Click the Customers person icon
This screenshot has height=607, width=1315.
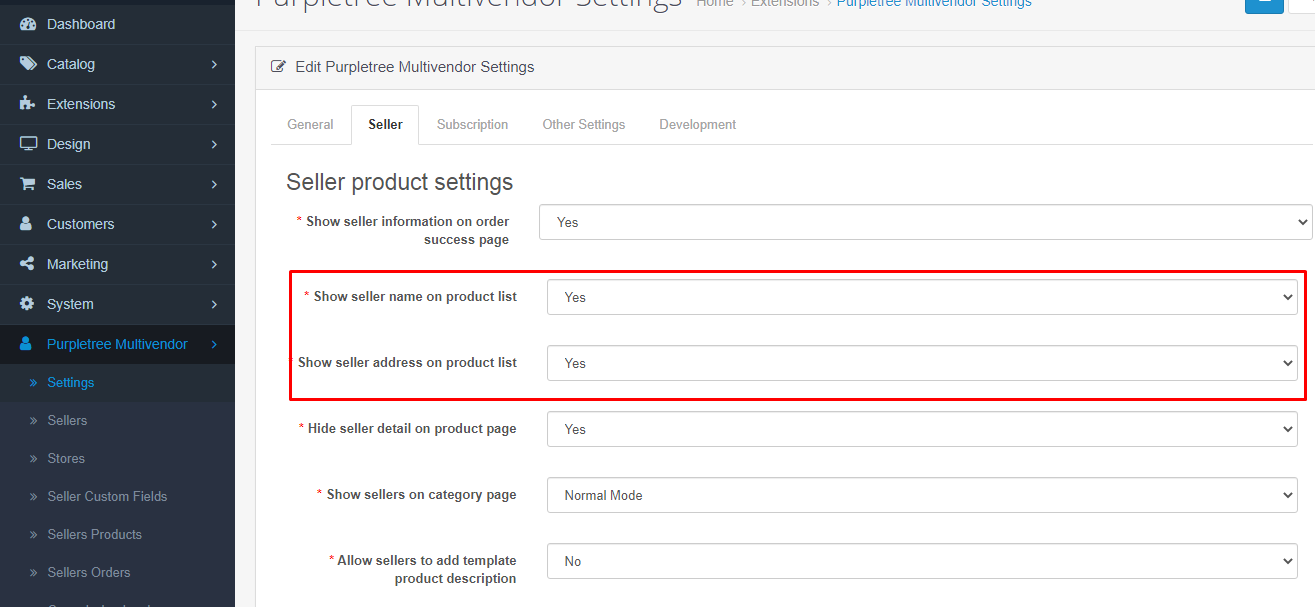(27, 224)
